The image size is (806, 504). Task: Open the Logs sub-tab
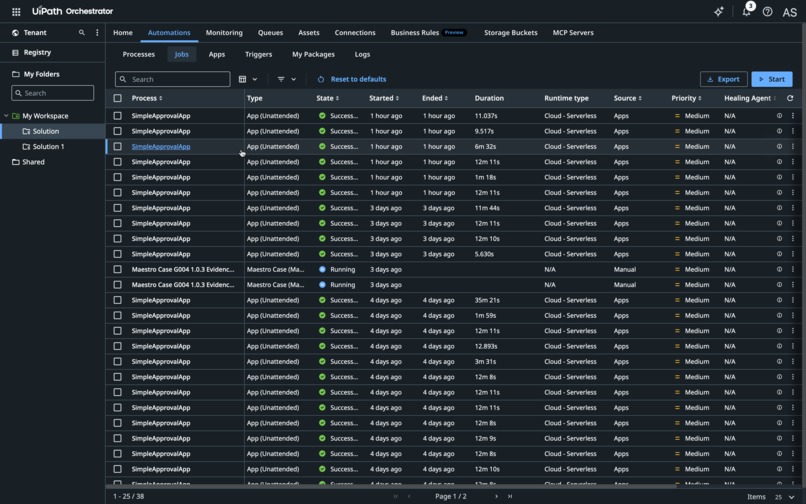pyautogui.click(x=362, y=54)
